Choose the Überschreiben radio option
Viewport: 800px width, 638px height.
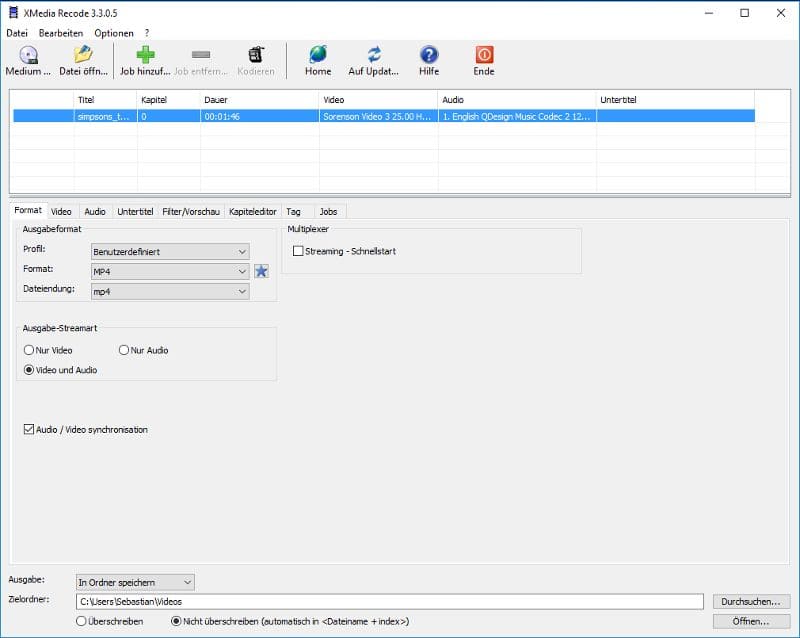82,621
